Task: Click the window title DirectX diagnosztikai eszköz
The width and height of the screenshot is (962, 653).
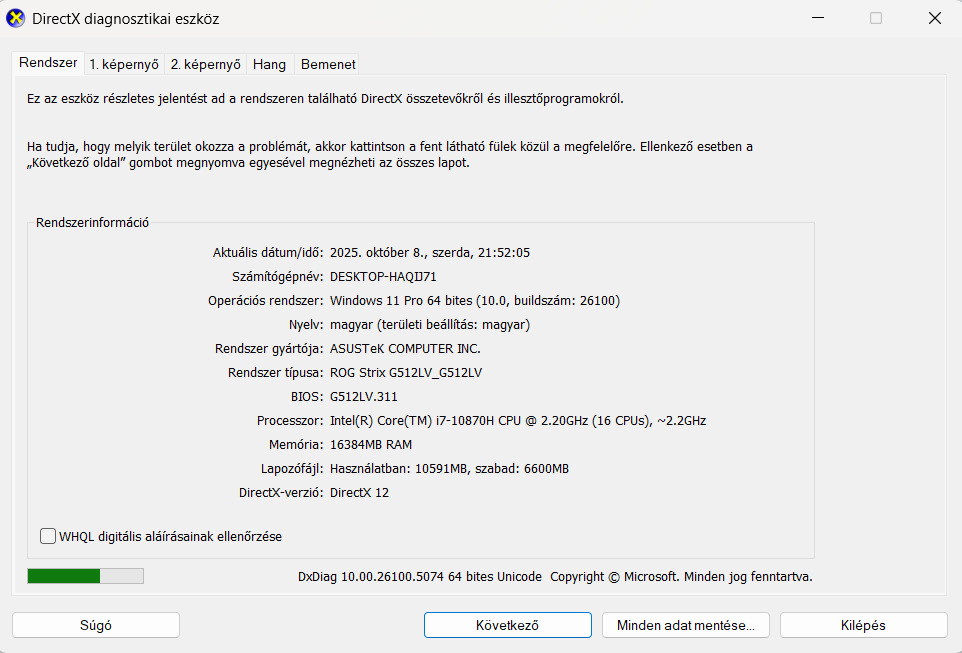Action: (x=125, y=18)
